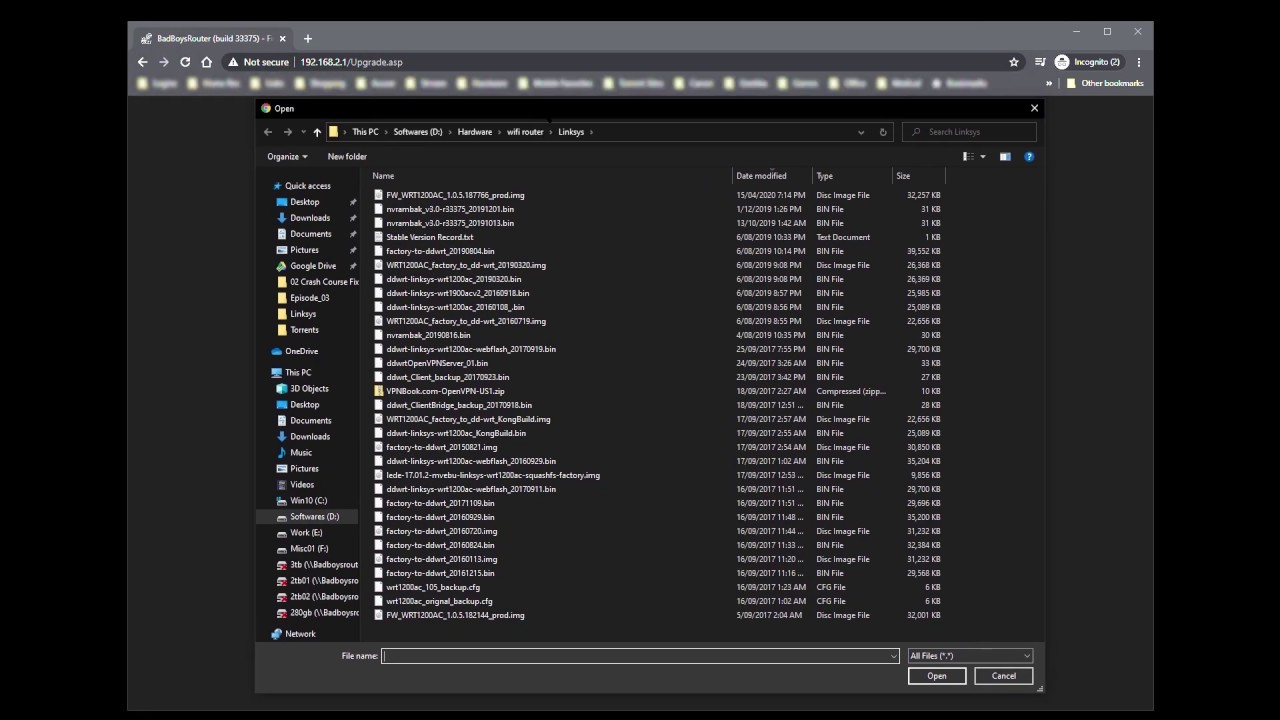Go back in Chrome browser
The image size is (1280, 720).
(143, 62)
